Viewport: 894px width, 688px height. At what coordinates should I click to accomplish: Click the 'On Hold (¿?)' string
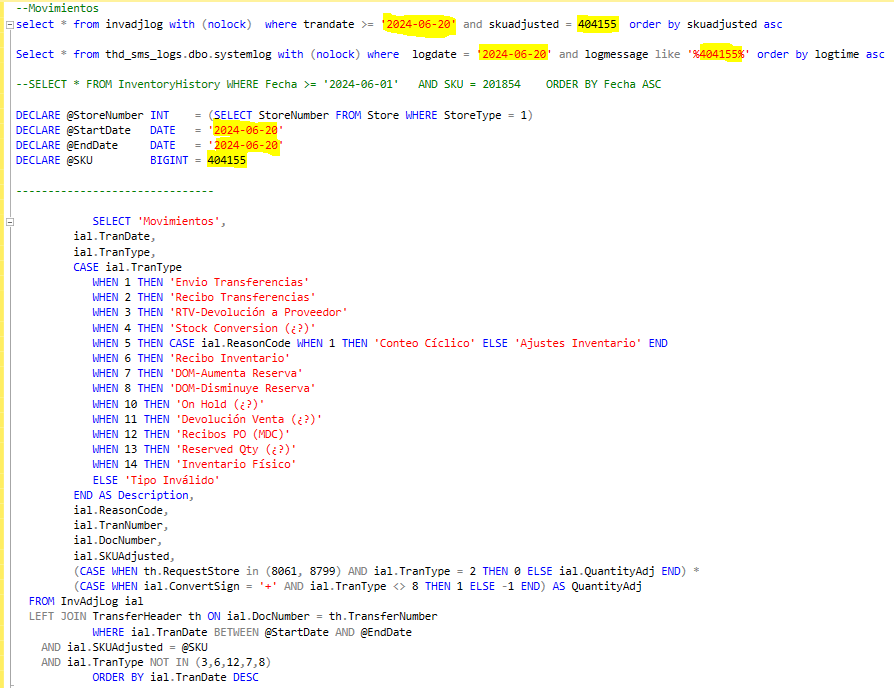pos(220,404)
